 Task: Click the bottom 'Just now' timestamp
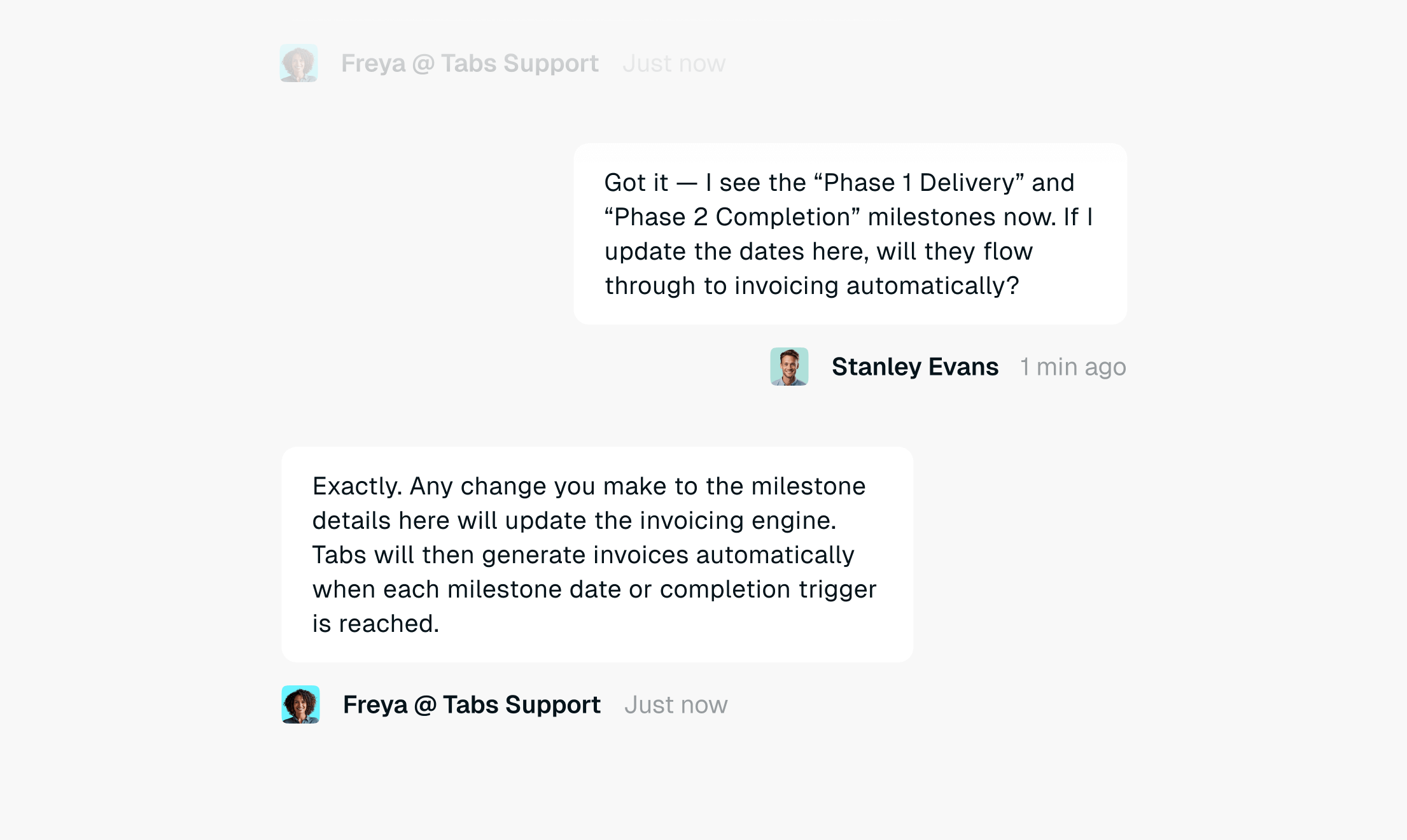[676, 705]
